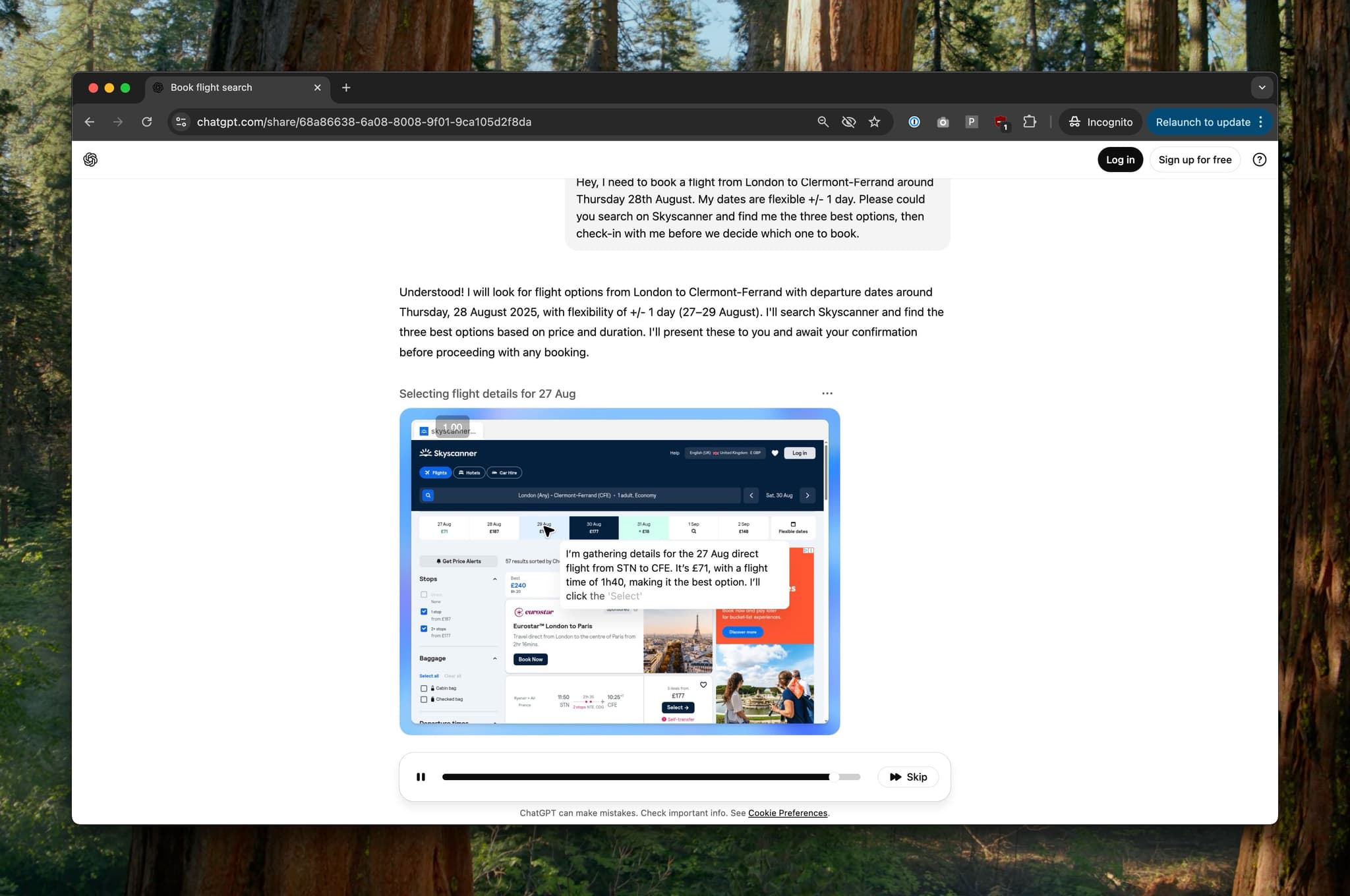Viewport: 1350px width, 896px height.
Task: Select the Car Hire tab in Skyscanner
Action: pos(504,472)
